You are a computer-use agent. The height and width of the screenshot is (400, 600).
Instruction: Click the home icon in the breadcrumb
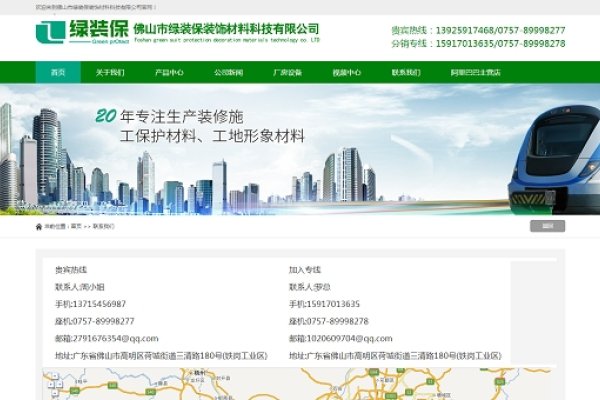[x=39, y=227]
